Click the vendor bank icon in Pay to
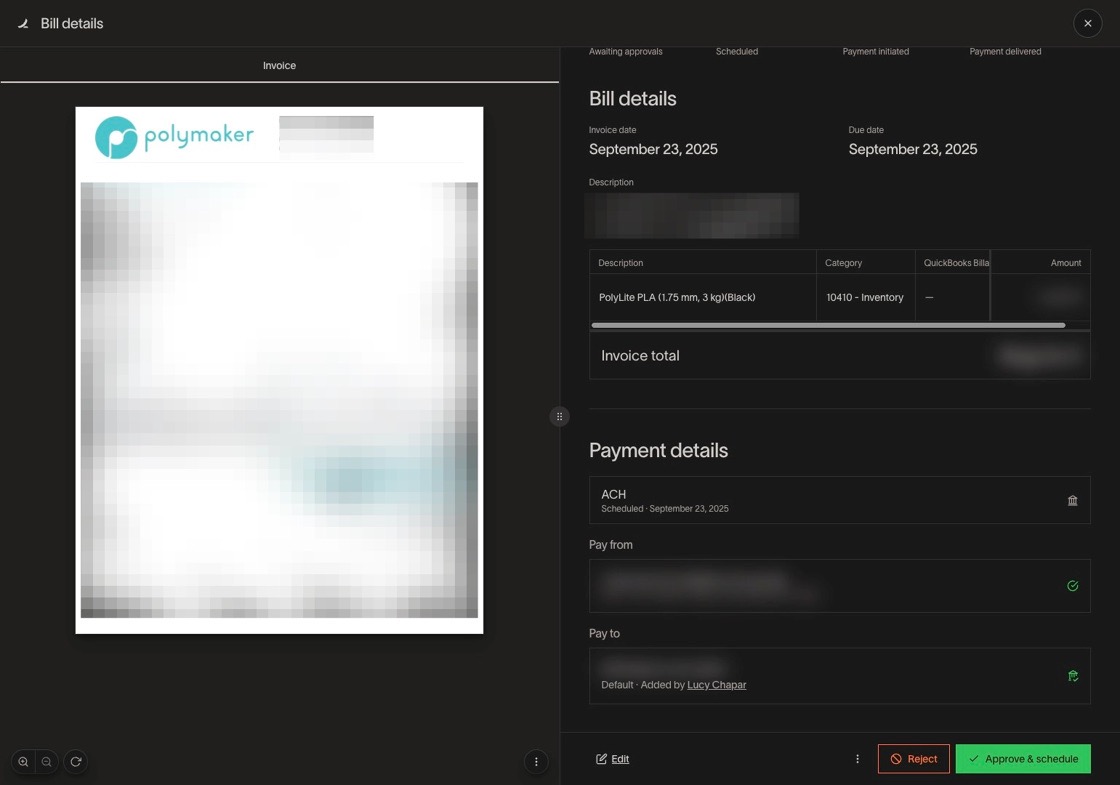 tap(1072, 676)
